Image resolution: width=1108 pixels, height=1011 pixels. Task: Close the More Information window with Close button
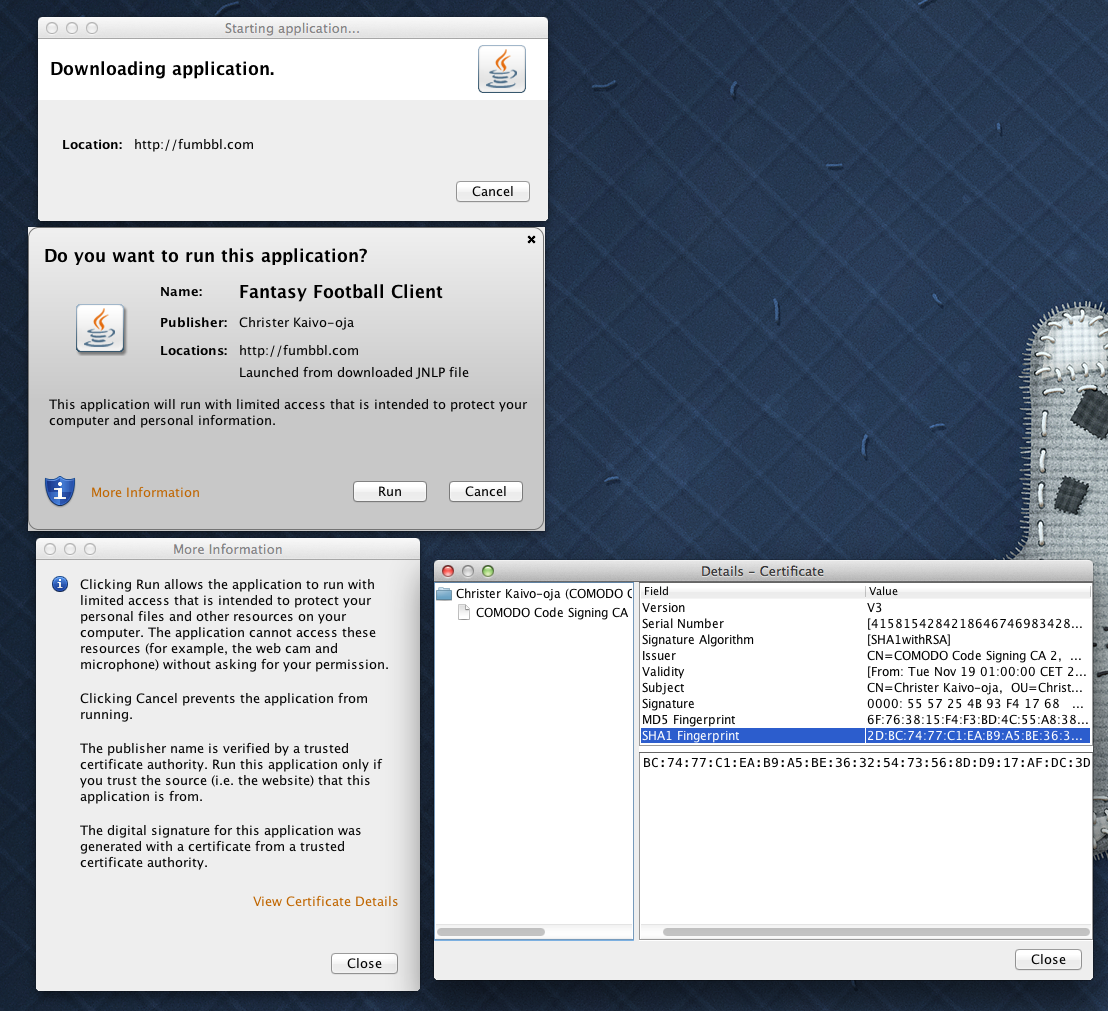[365, 964]
